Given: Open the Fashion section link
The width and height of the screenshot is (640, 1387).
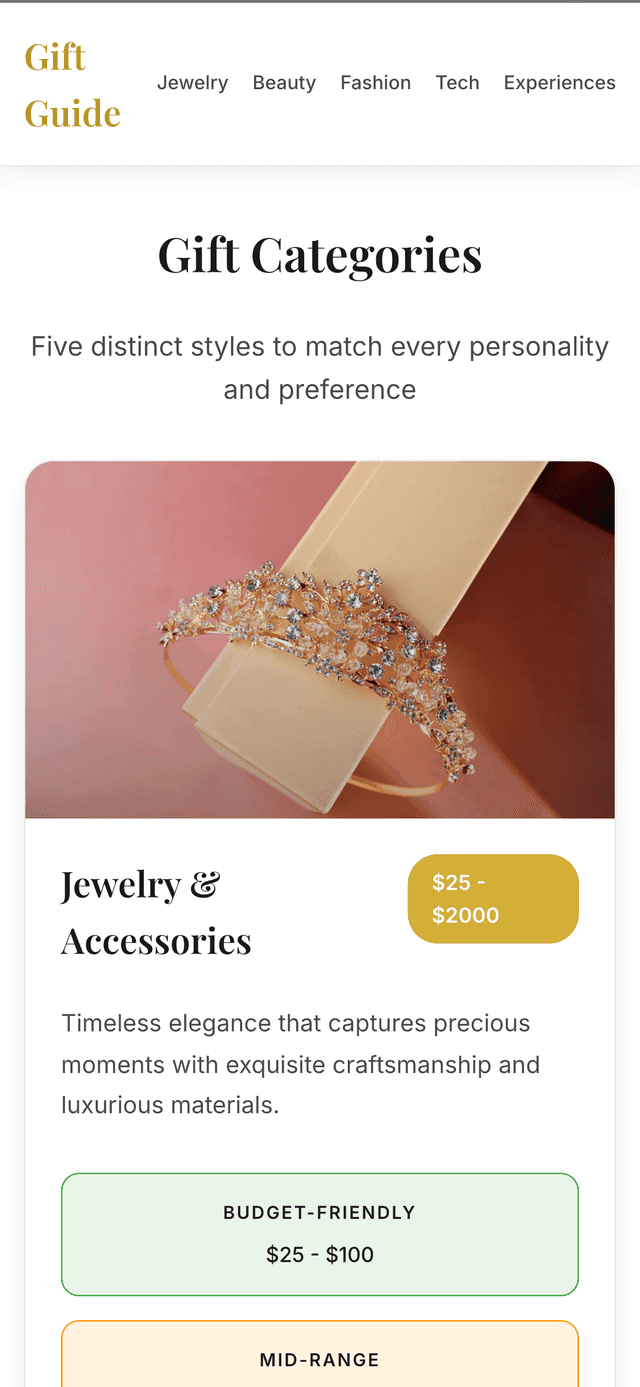Looking at the screenshot, I should pos(375,83).
